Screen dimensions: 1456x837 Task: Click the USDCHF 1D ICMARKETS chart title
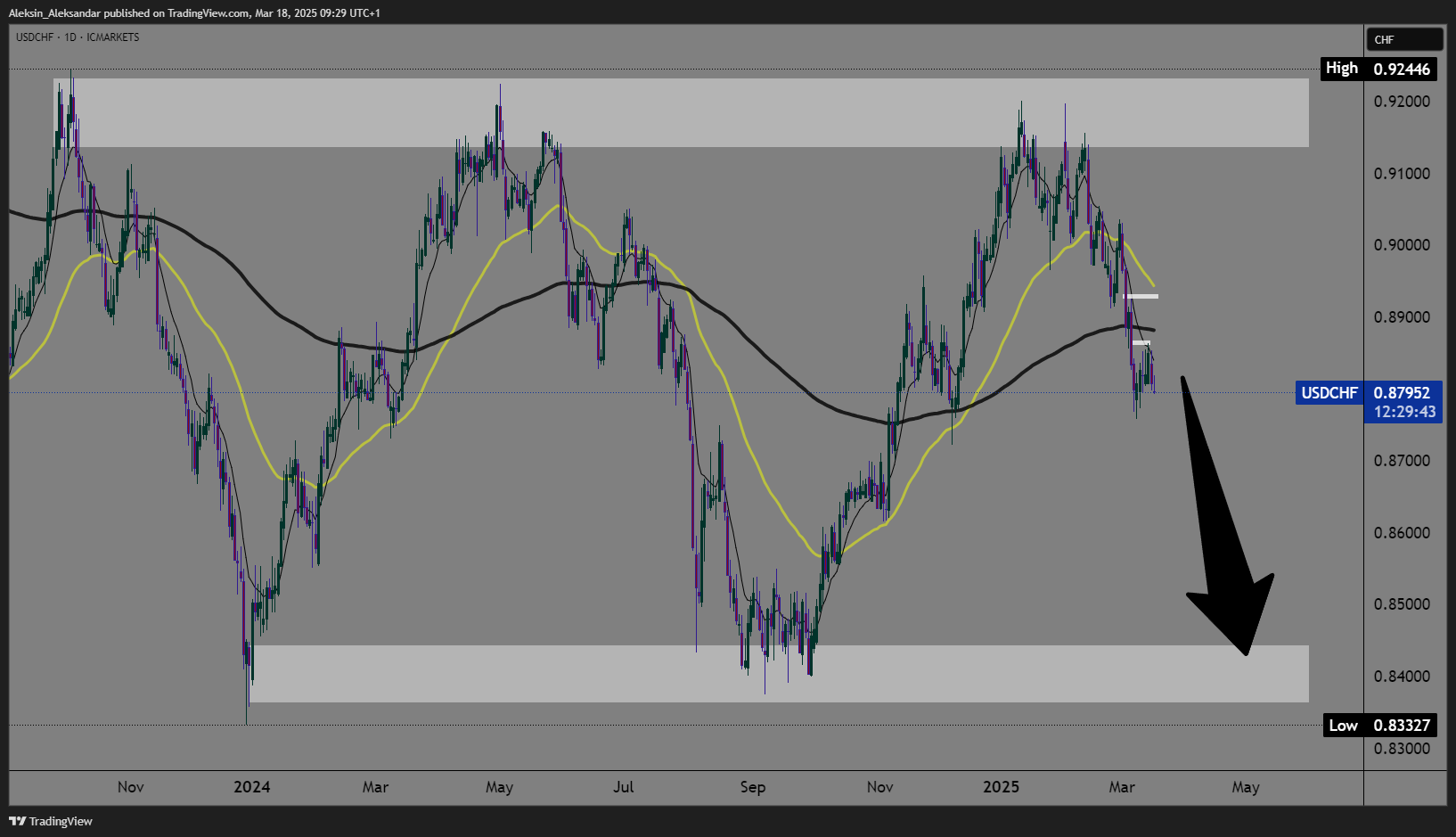tap(78, 37)
